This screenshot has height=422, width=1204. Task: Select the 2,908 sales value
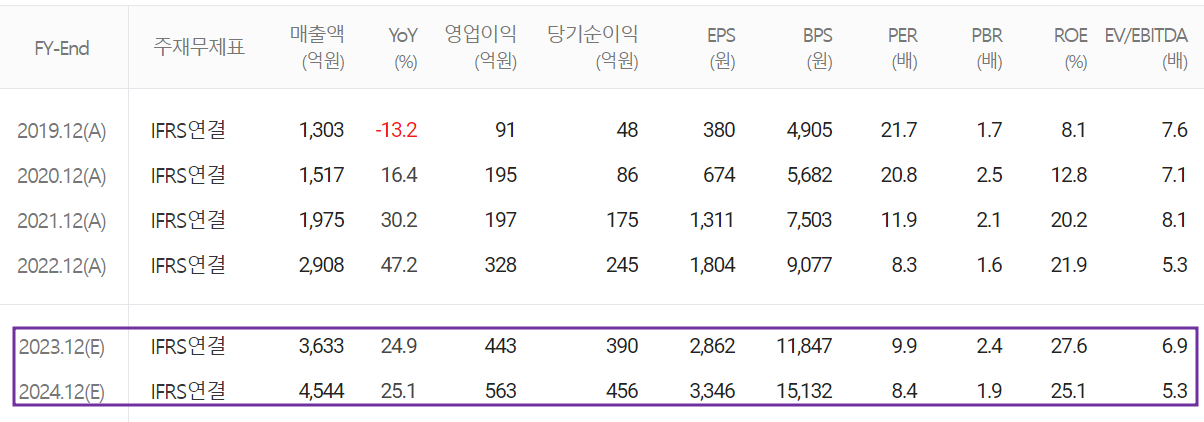[322, 266]
